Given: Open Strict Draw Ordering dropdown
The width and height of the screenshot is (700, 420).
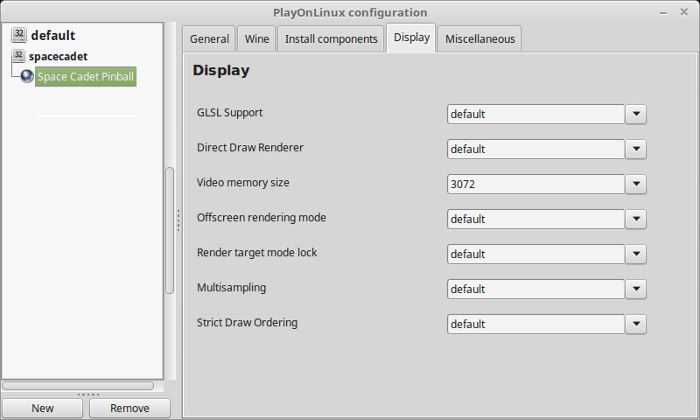Looking at the screenshot, I should click(x=636, y=324).
